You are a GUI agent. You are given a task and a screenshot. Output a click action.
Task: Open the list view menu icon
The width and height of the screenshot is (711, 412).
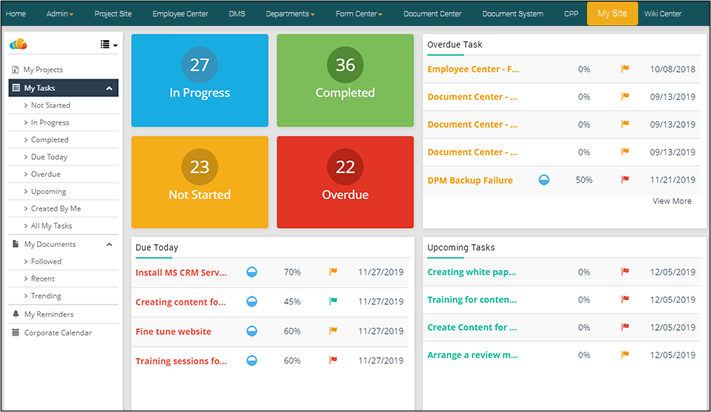tap(108, 45)
